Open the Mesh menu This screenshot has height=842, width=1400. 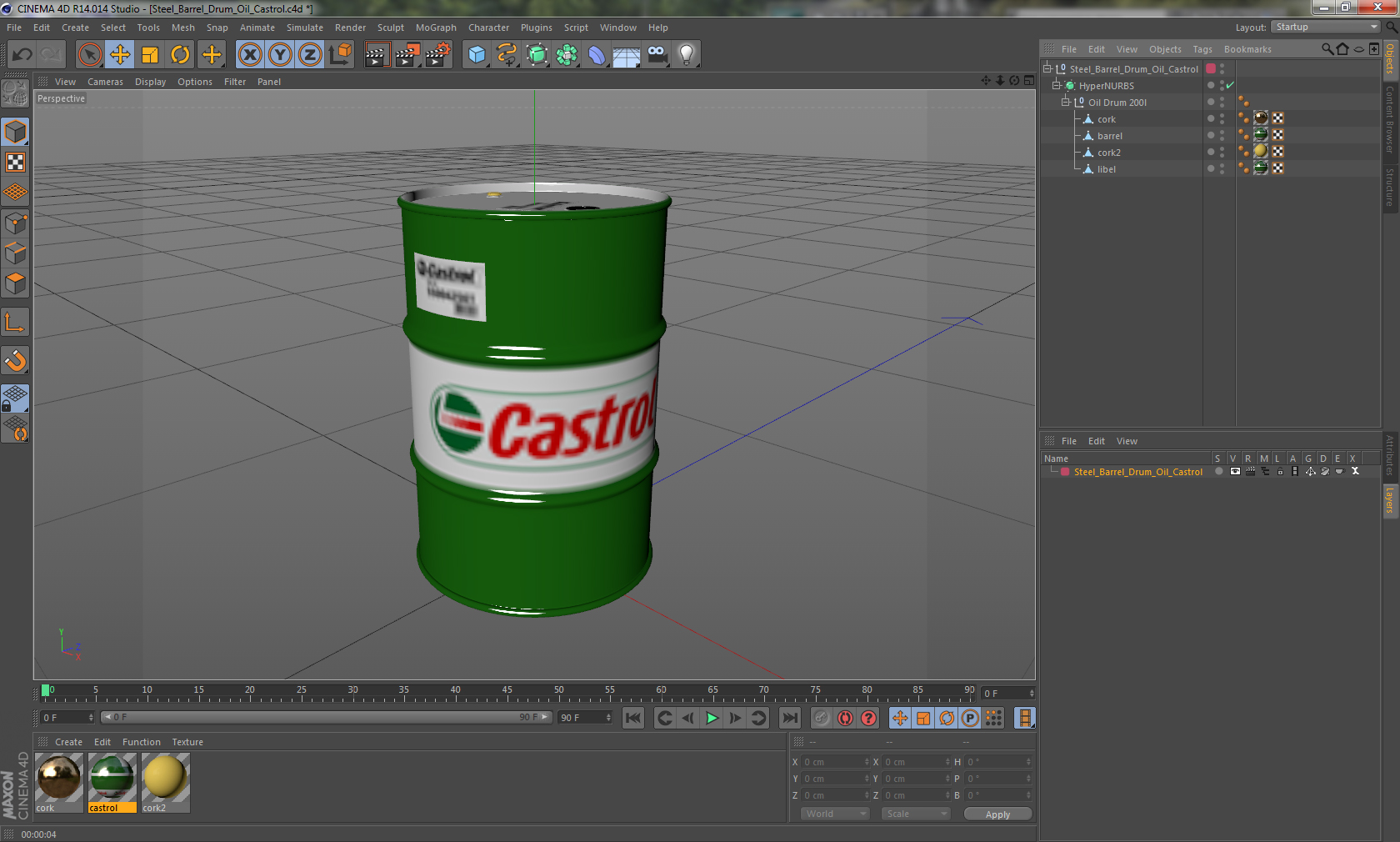183,28
